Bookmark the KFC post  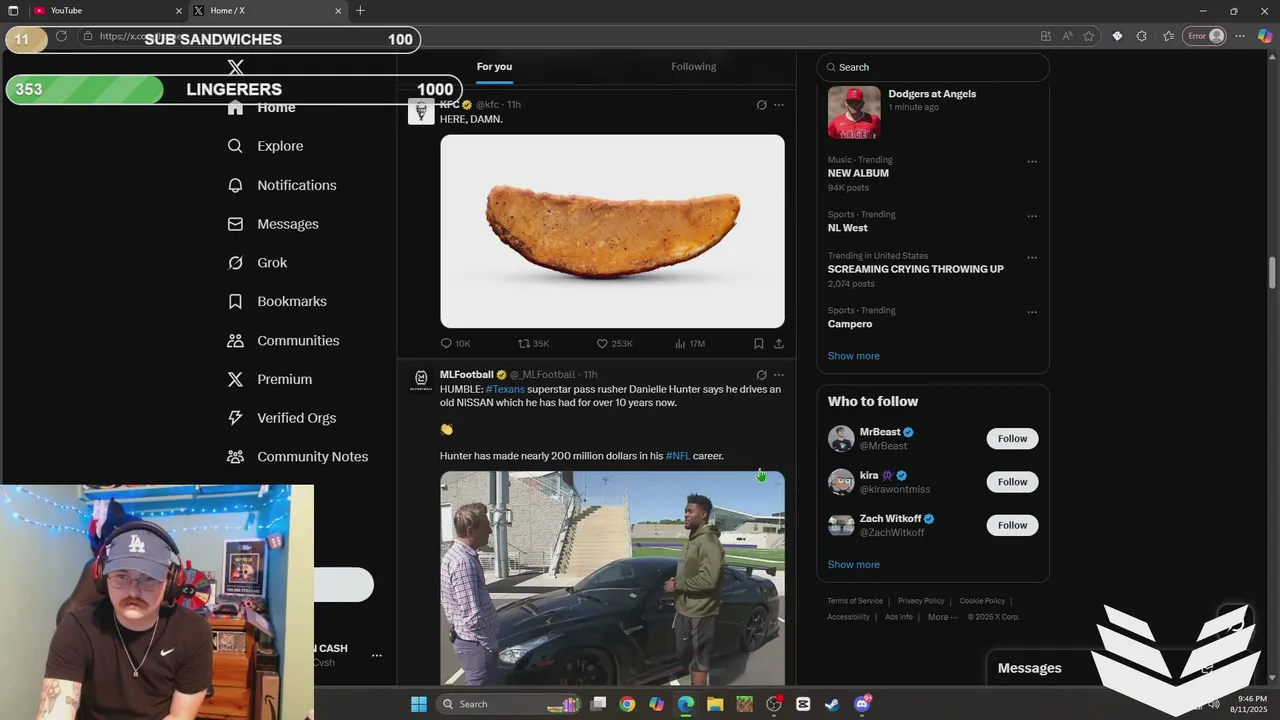pos(759,343)
